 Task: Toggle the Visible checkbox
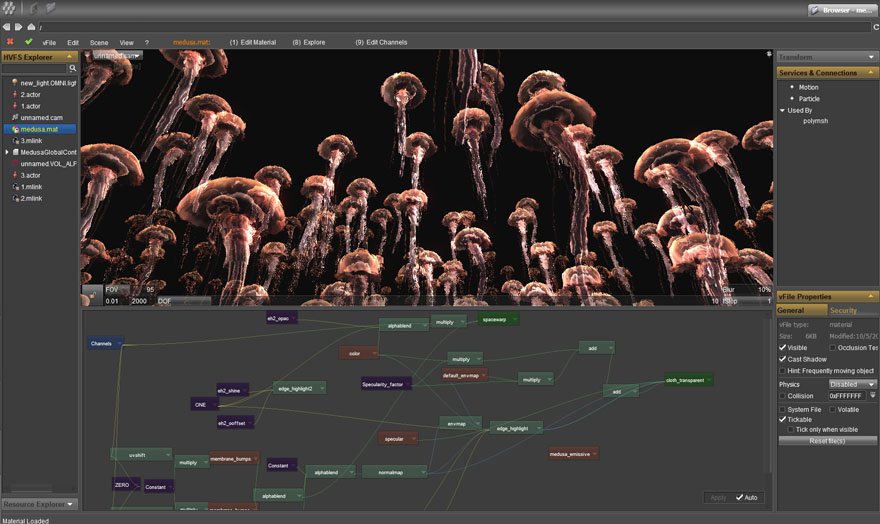[x=782, y=348]
